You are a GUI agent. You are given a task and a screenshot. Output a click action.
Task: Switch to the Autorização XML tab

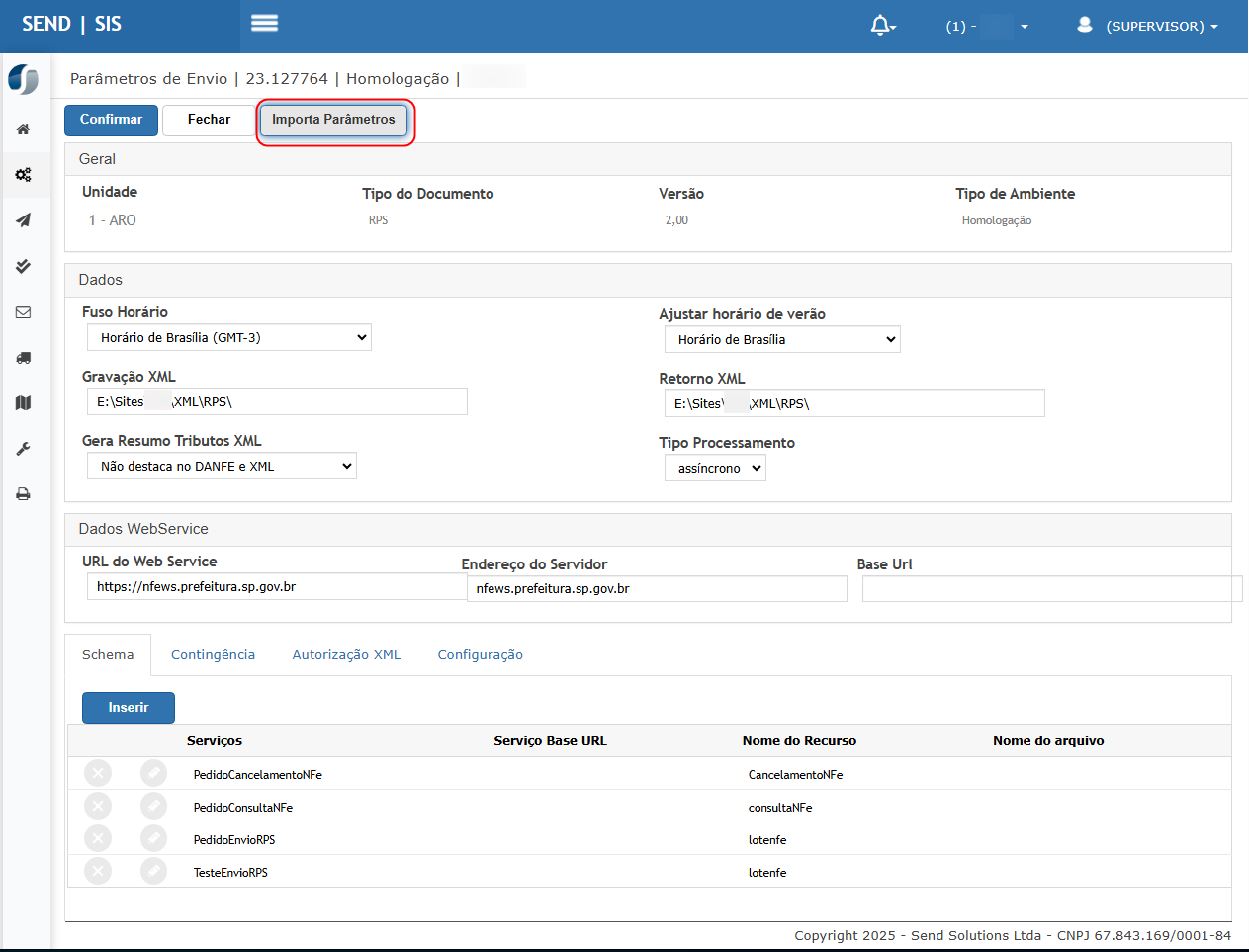pos(346,655)
